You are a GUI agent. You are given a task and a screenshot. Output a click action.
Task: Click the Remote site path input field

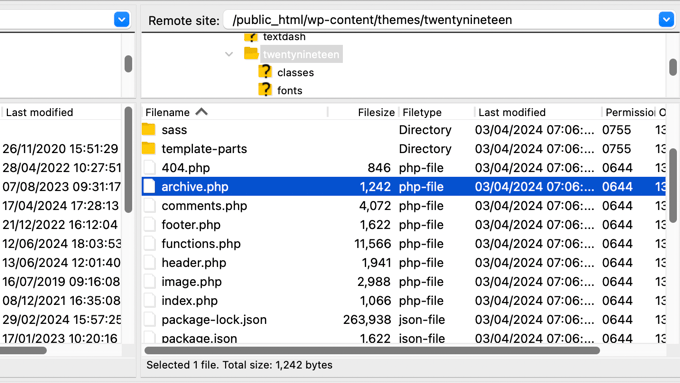[440, 20]
